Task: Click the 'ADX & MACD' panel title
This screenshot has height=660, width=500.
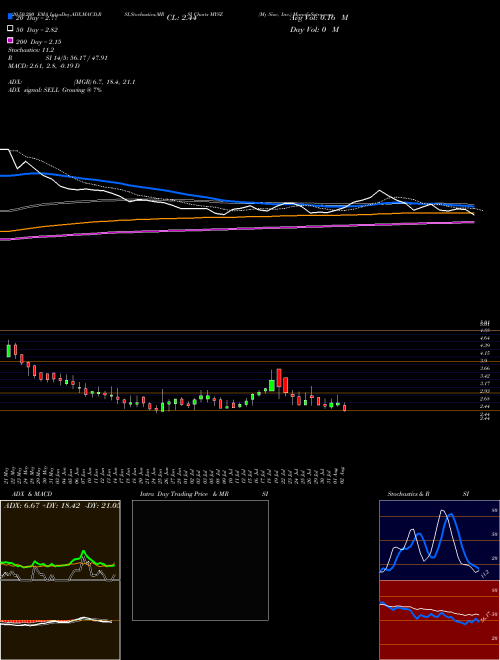Action: (32, 494)
